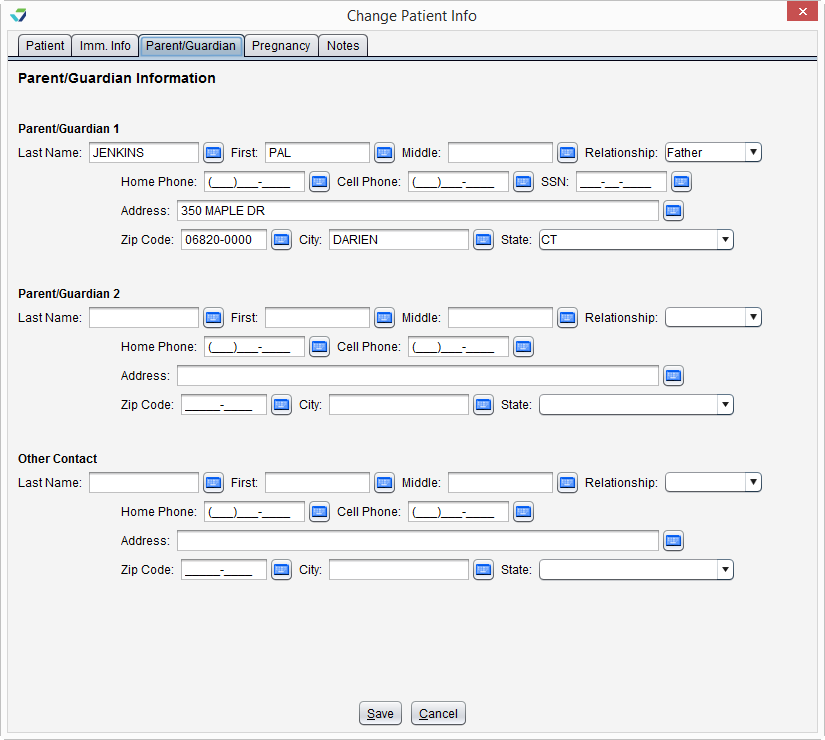The width and height of the screenshot is (825, 740).
Task: Expand Other Contact State dropdown
Action: tap(636, 570)
